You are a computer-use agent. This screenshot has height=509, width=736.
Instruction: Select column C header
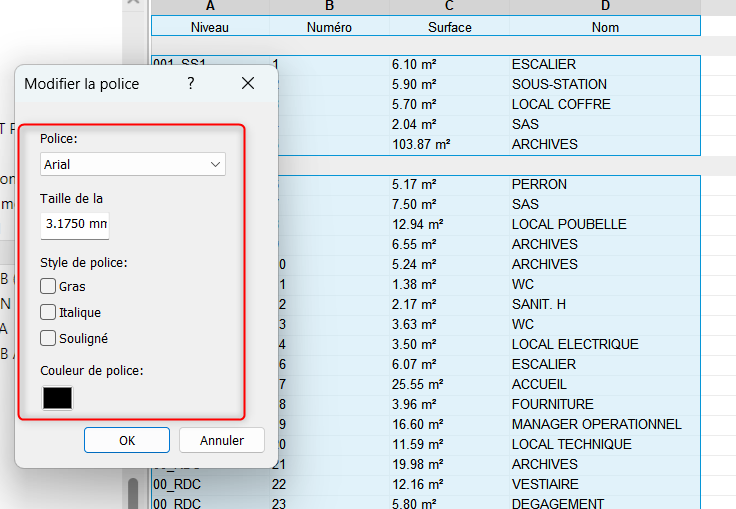(x=449, y=6)
